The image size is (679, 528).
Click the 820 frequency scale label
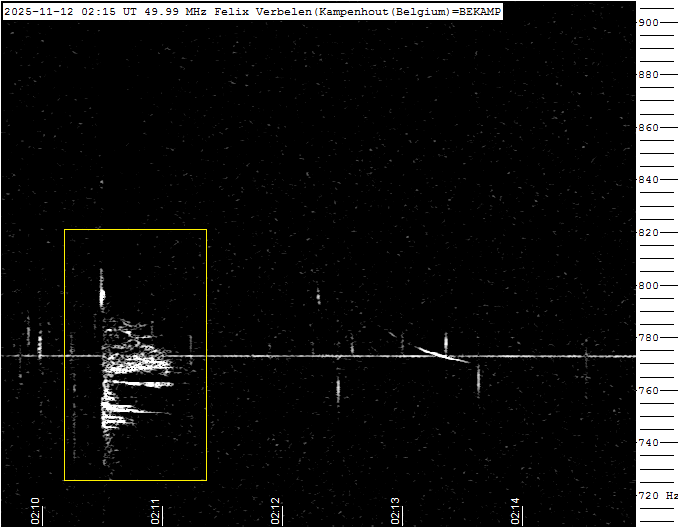coord(648,233)
